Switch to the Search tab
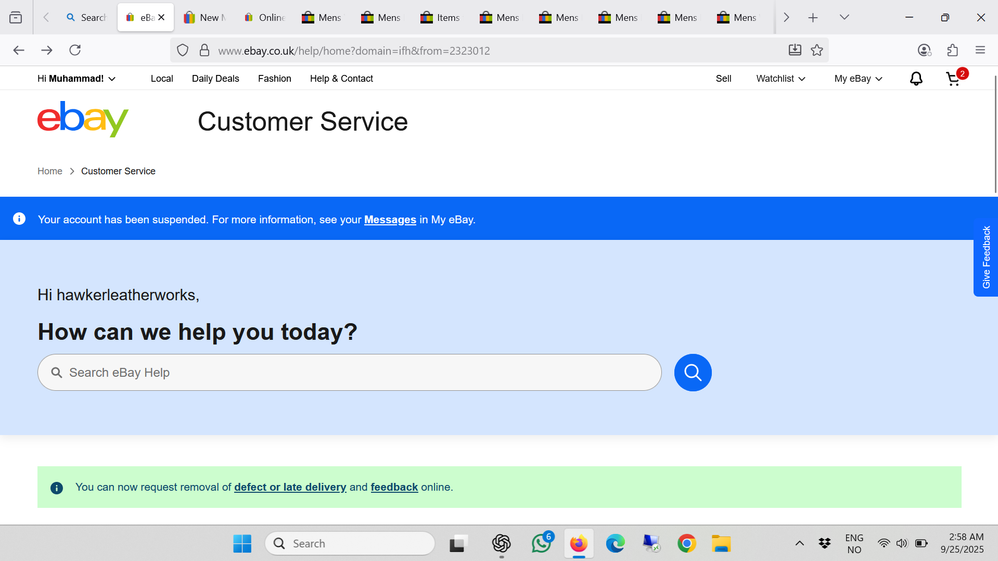 click(87, 18)
